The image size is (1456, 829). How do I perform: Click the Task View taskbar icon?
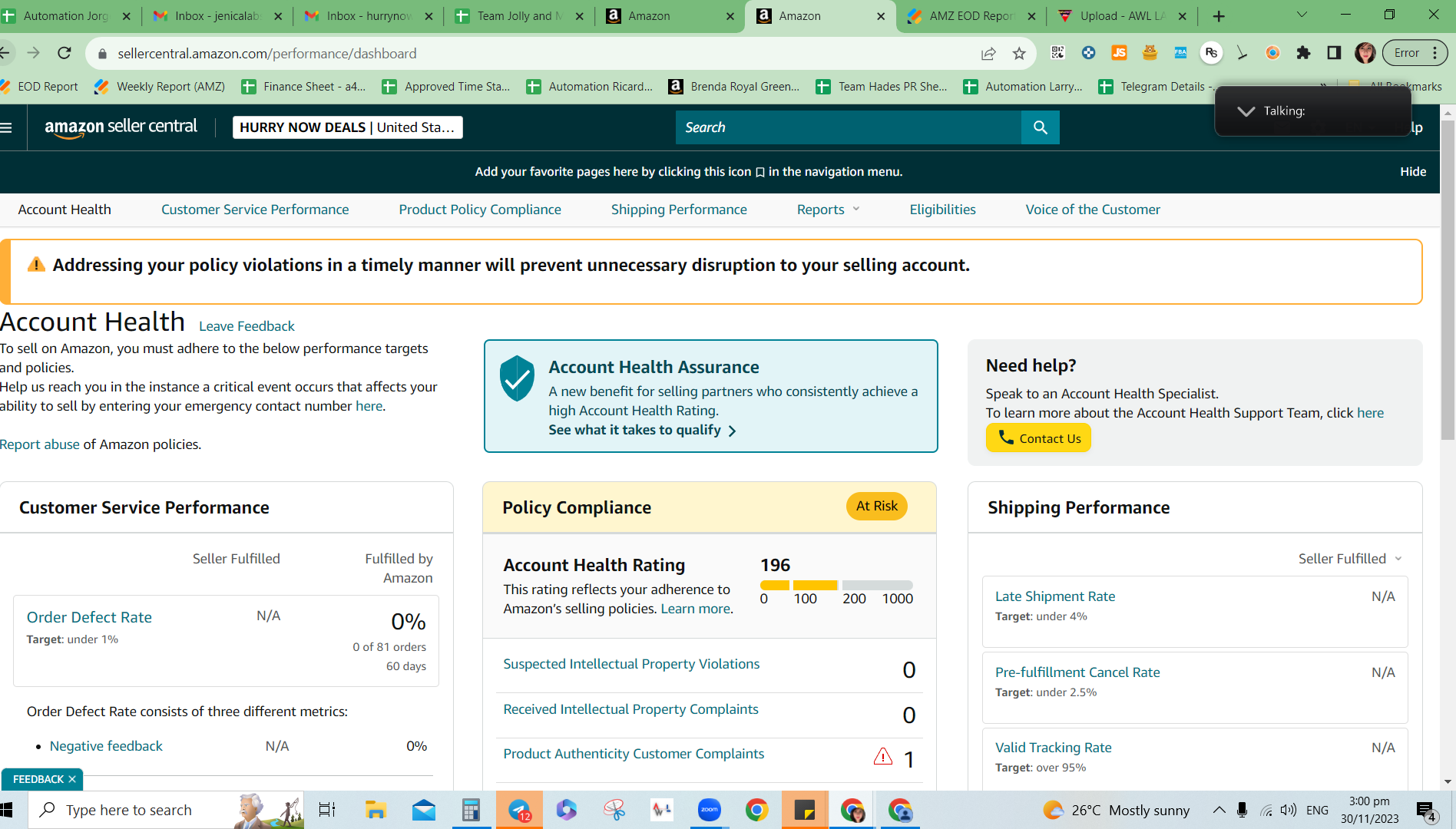327,810
